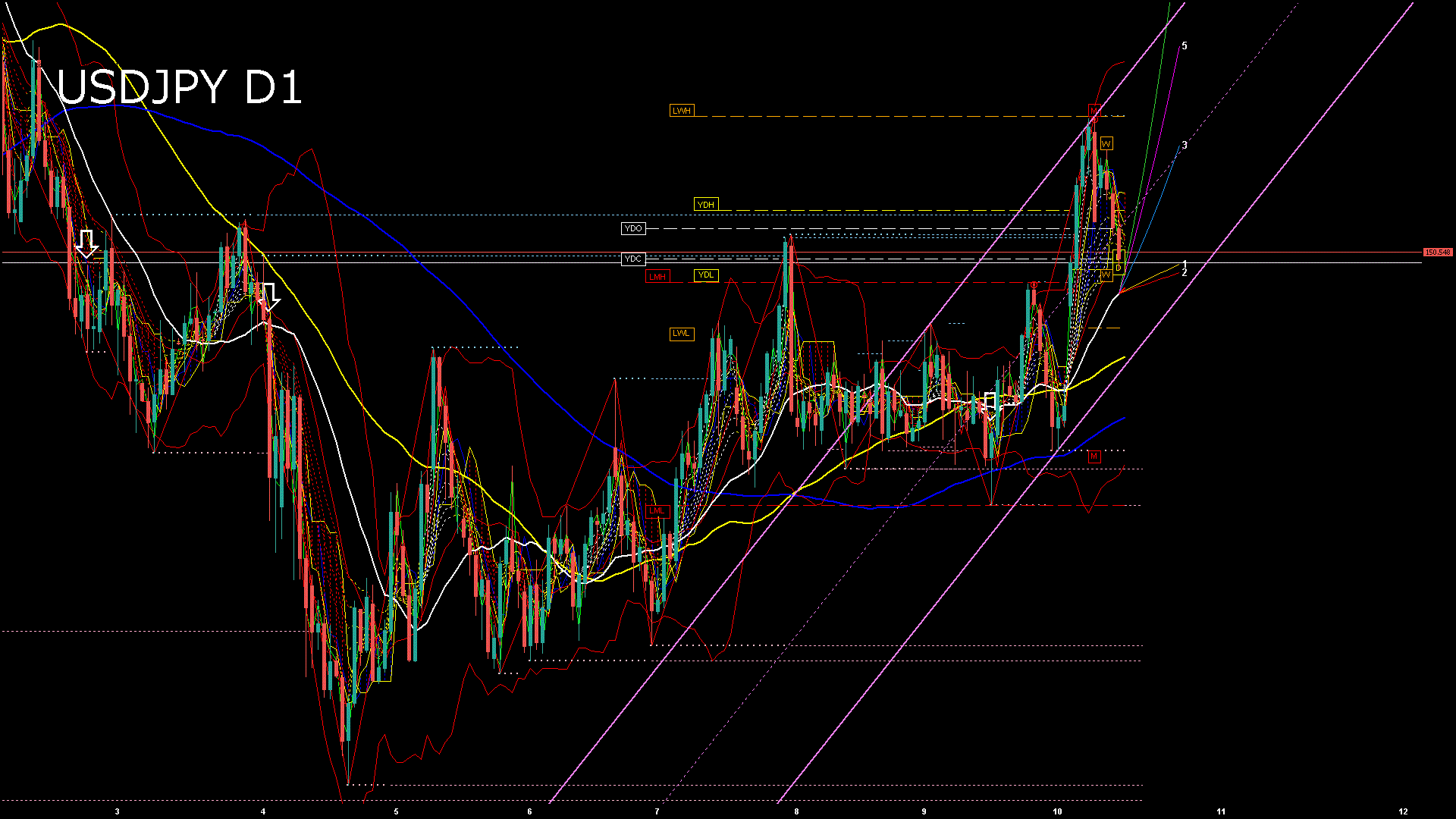Screen dimensions: 1456x819
Task: Click the orange LWL level label
Action: point(681,334)
